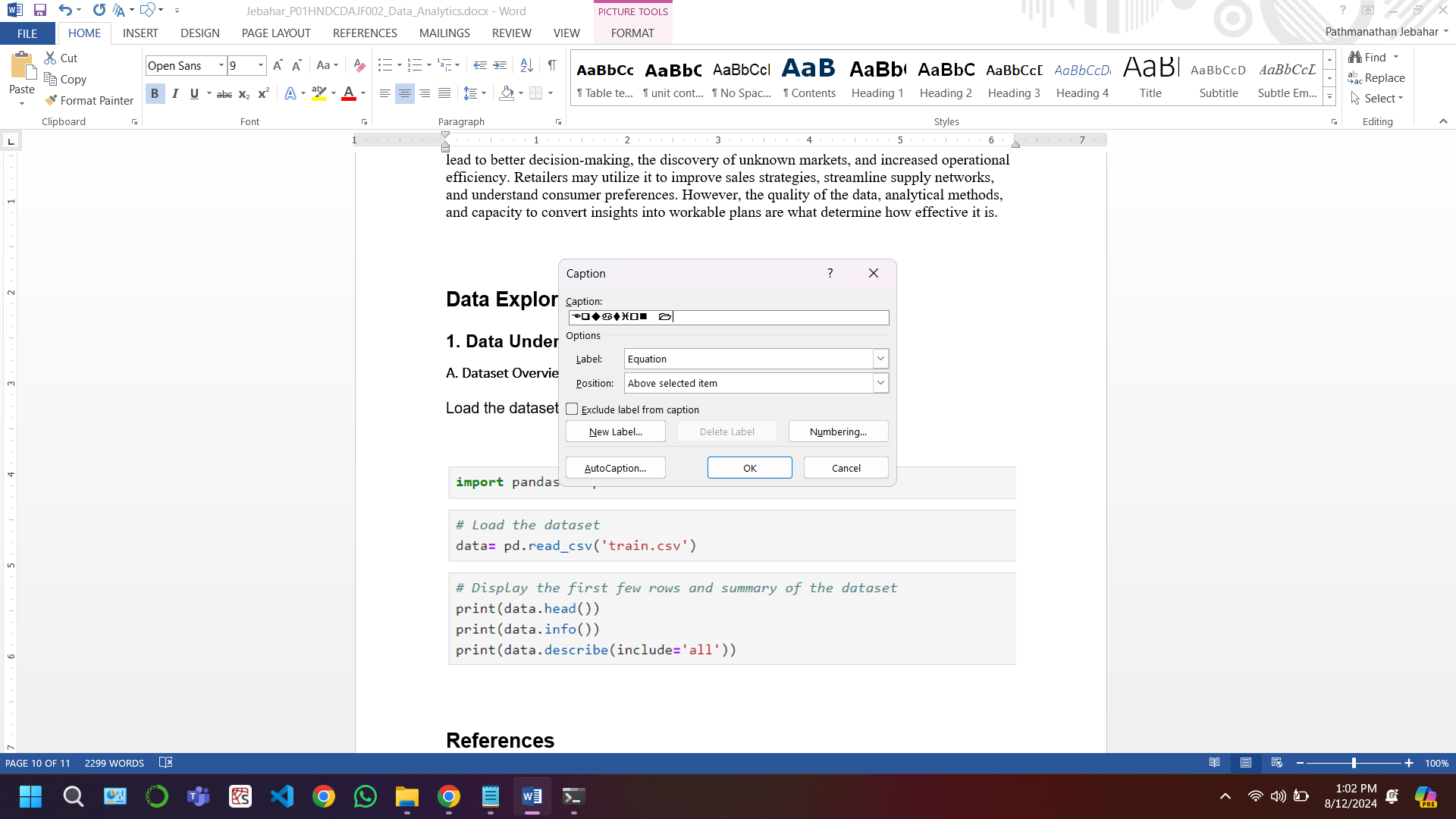Clear all formatting with the eraser icon
Screen dimensions: 1456x819
[359, 65]
